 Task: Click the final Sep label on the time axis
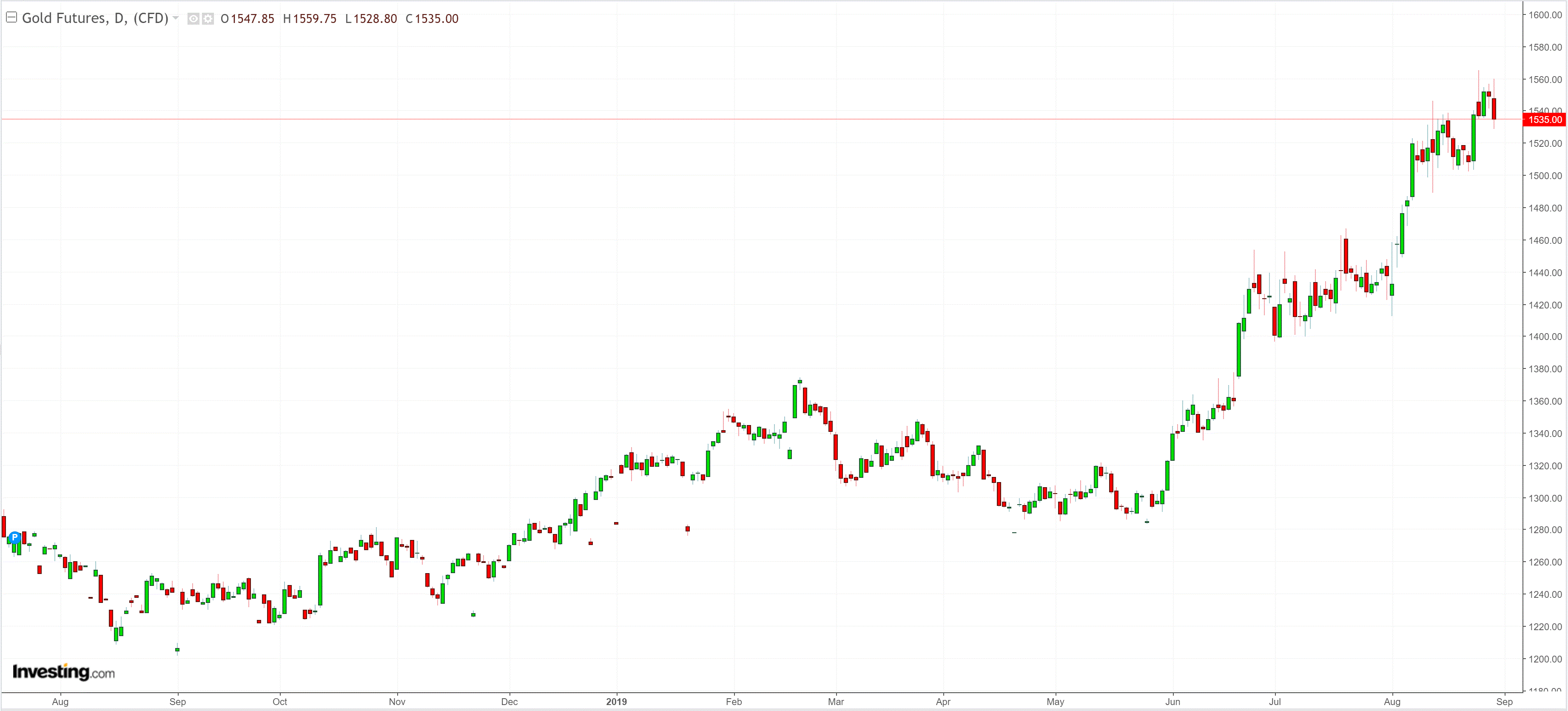(x=1504, y=701)
